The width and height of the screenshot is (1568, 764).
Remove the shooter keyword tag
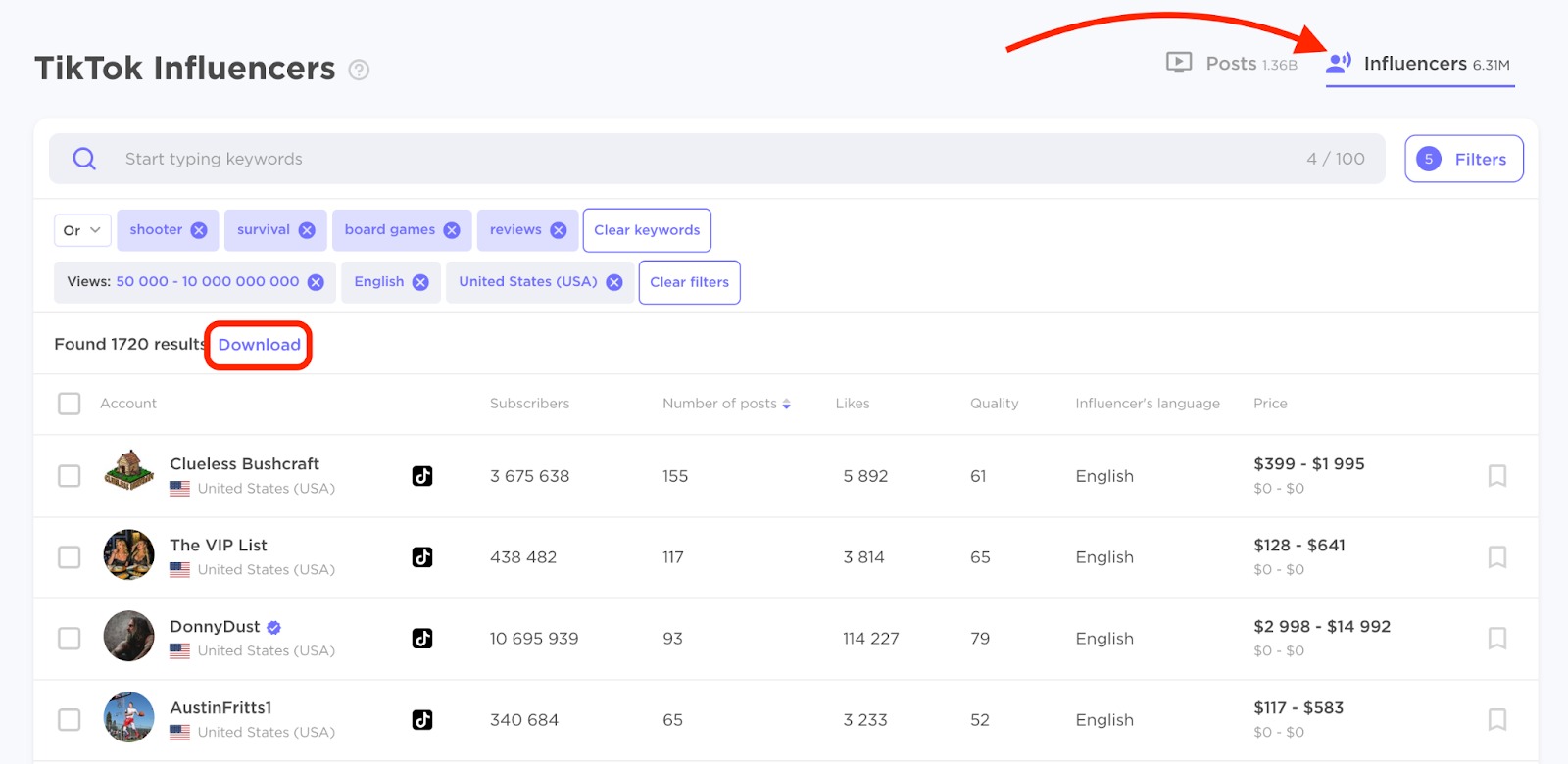[199, 230]
